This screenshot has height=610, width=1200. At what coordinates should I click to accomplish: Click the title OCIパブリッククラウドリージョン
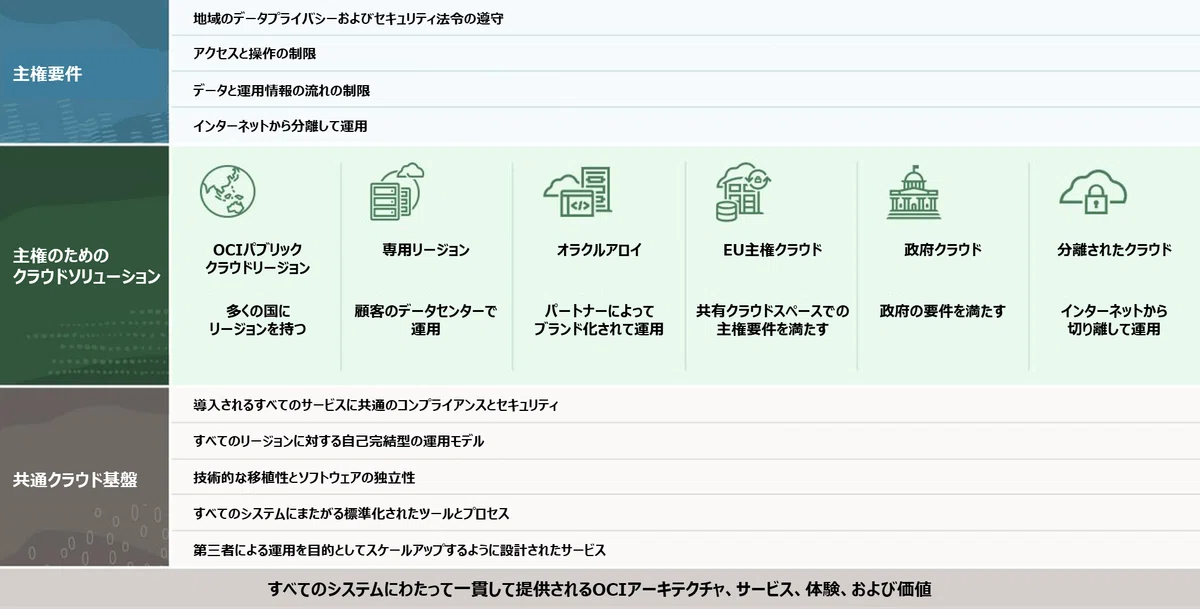[257, 259]
